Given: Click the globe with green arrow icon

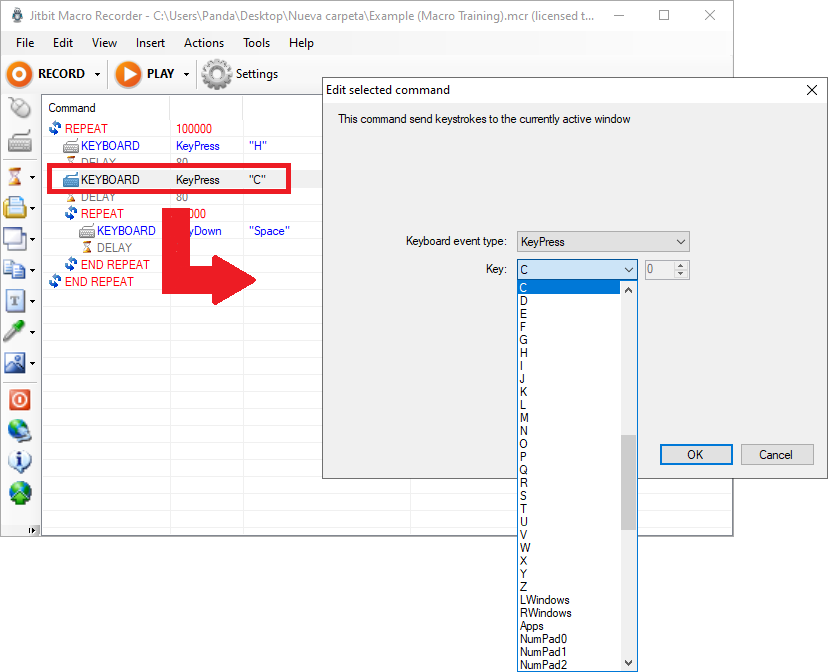Looking at the screenshot, I should 20,493.
